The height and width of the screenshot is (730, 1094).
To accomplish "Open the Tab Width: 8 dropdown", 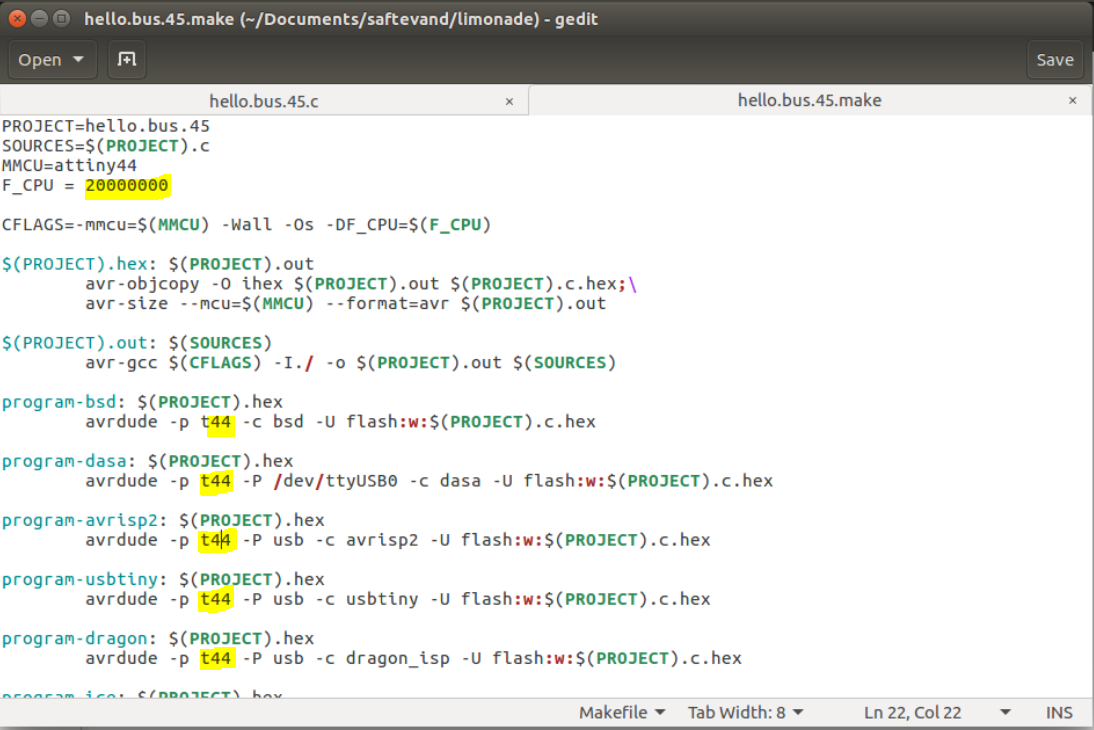I will coord(745,712).
